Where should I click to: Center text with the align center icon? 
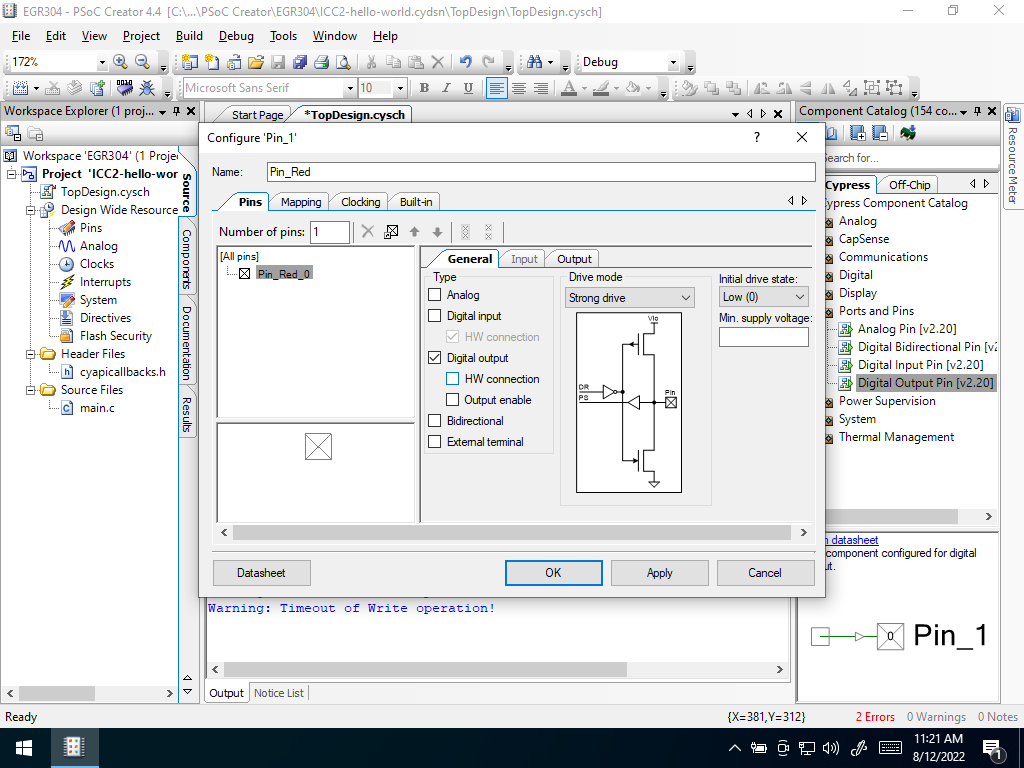coord(519,88)
